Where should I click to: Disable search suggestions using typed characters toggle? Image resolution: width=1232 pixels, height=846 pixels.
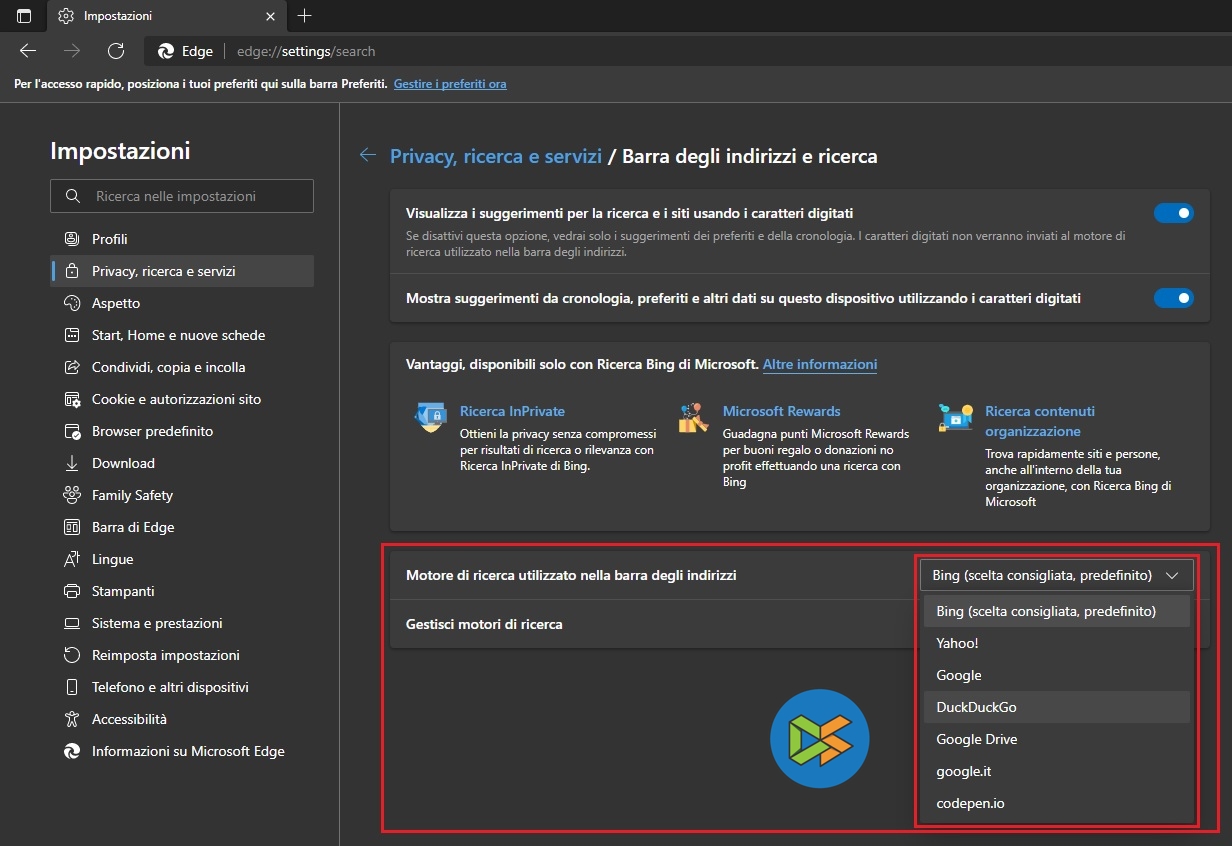tap(1173, 213)
